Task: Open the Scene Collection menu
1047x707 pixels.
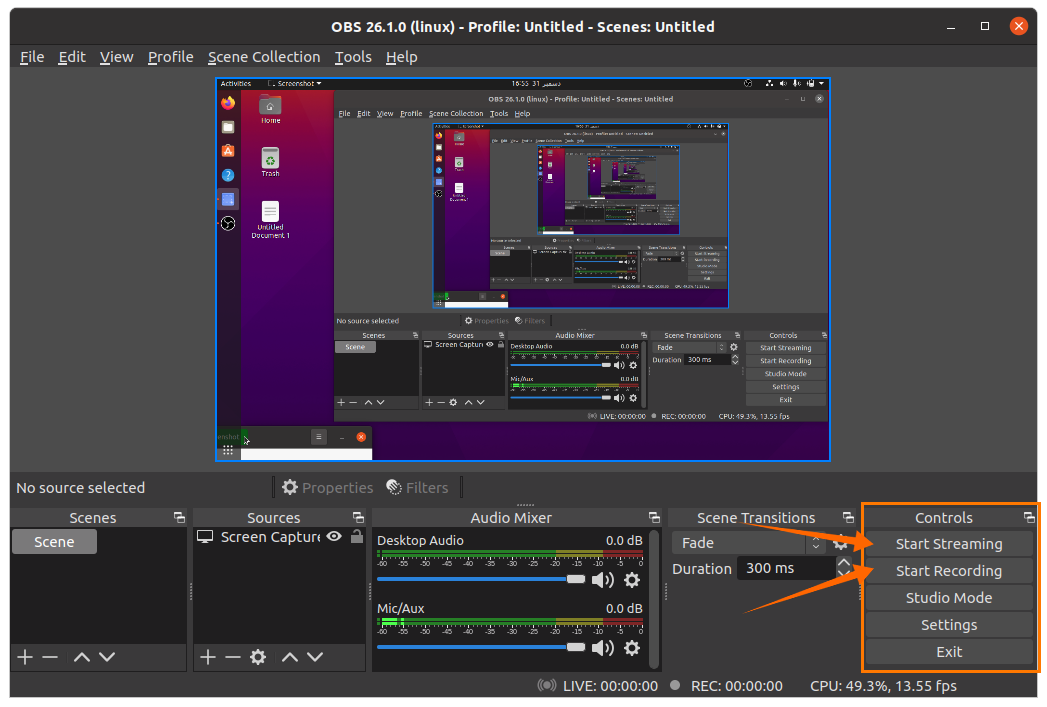Action: click(264, 57)
